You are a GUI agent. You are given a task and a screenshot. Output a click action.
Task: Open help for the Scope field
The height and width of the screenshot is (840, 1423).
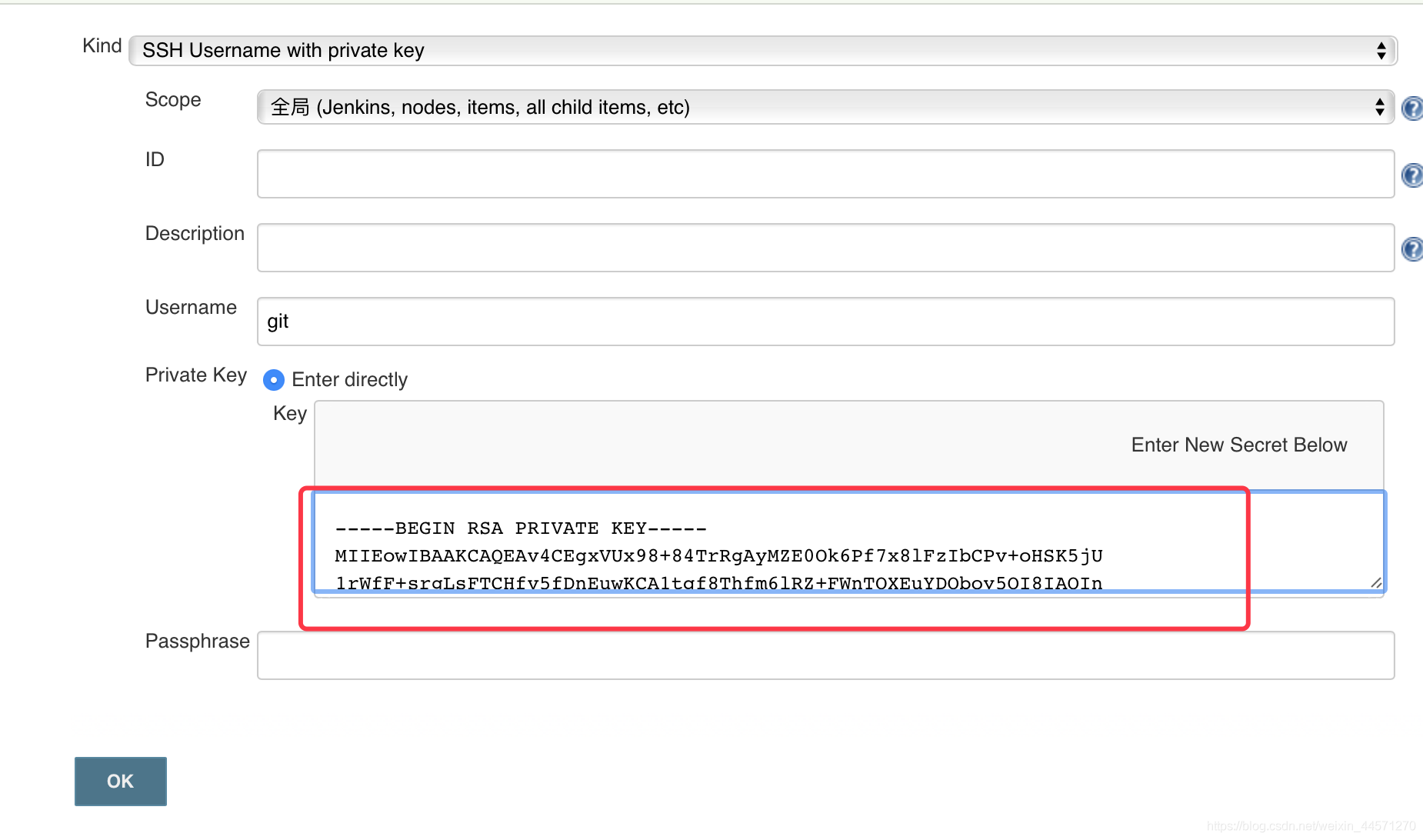[1411, 108]
